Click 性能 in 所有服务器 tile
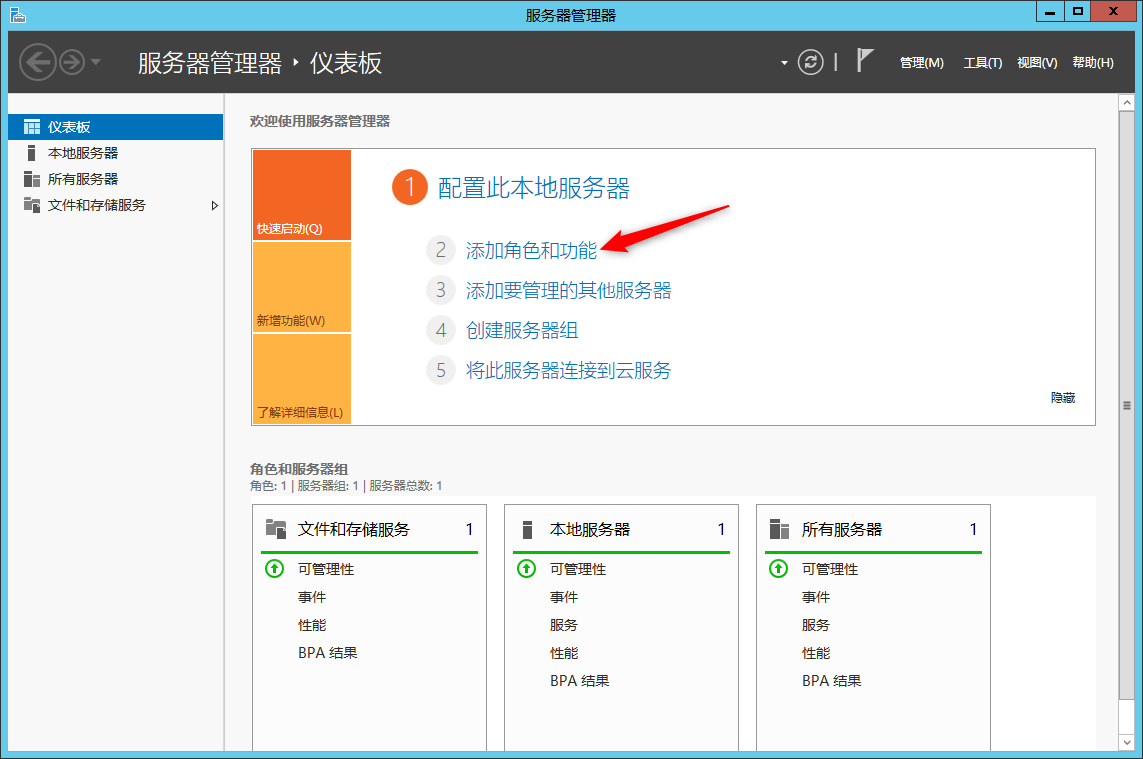This screenshot has width=1143, height=759. tap(816, 653)
